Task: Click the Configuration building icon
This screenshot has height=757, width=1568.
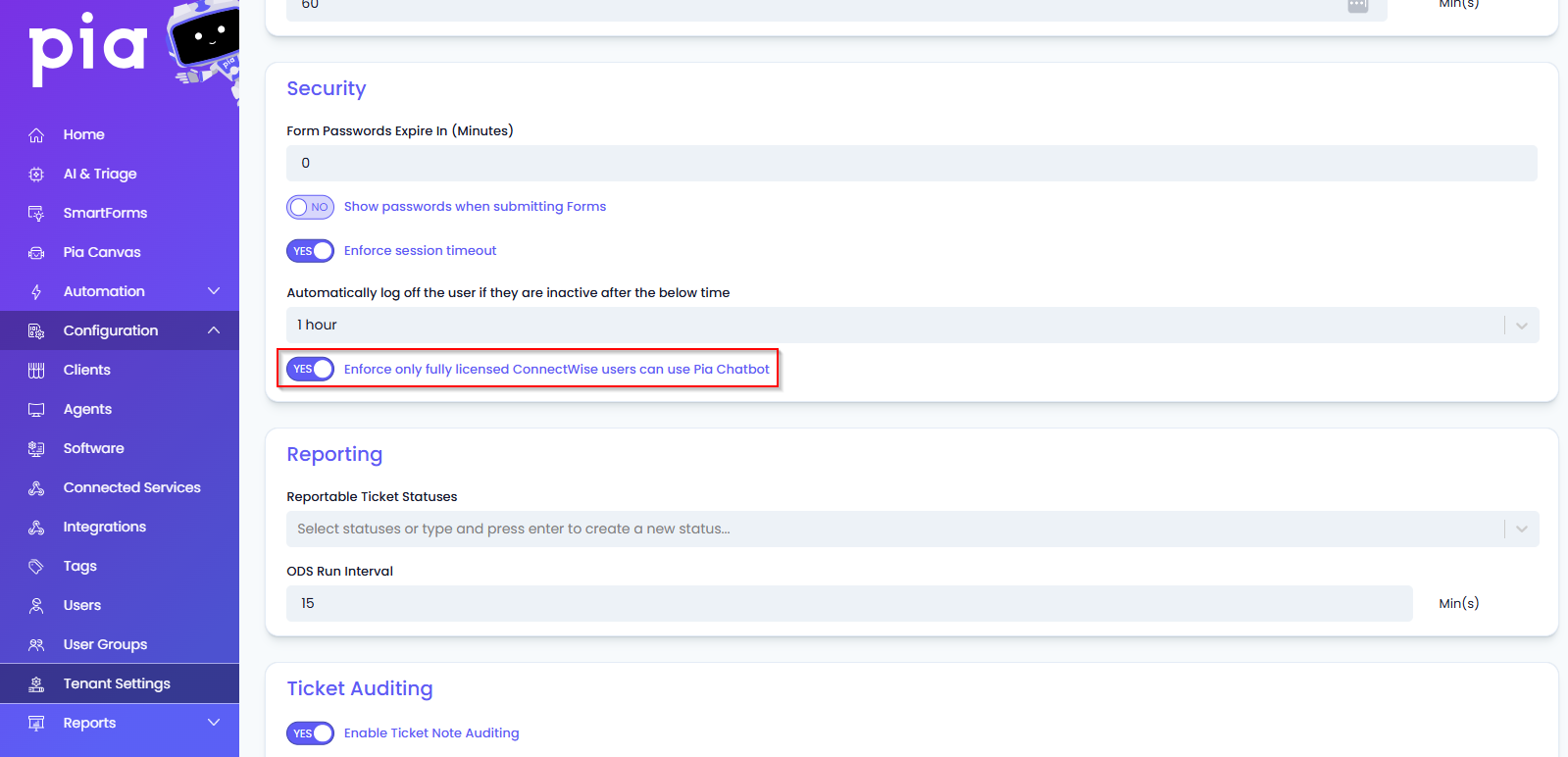Action: pyautogui.click(x=36, y=330)
